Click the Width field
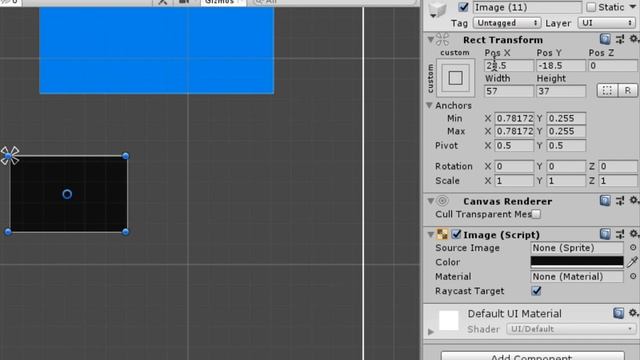This screenshot has height=360, width=640. (x=509, y=91)
